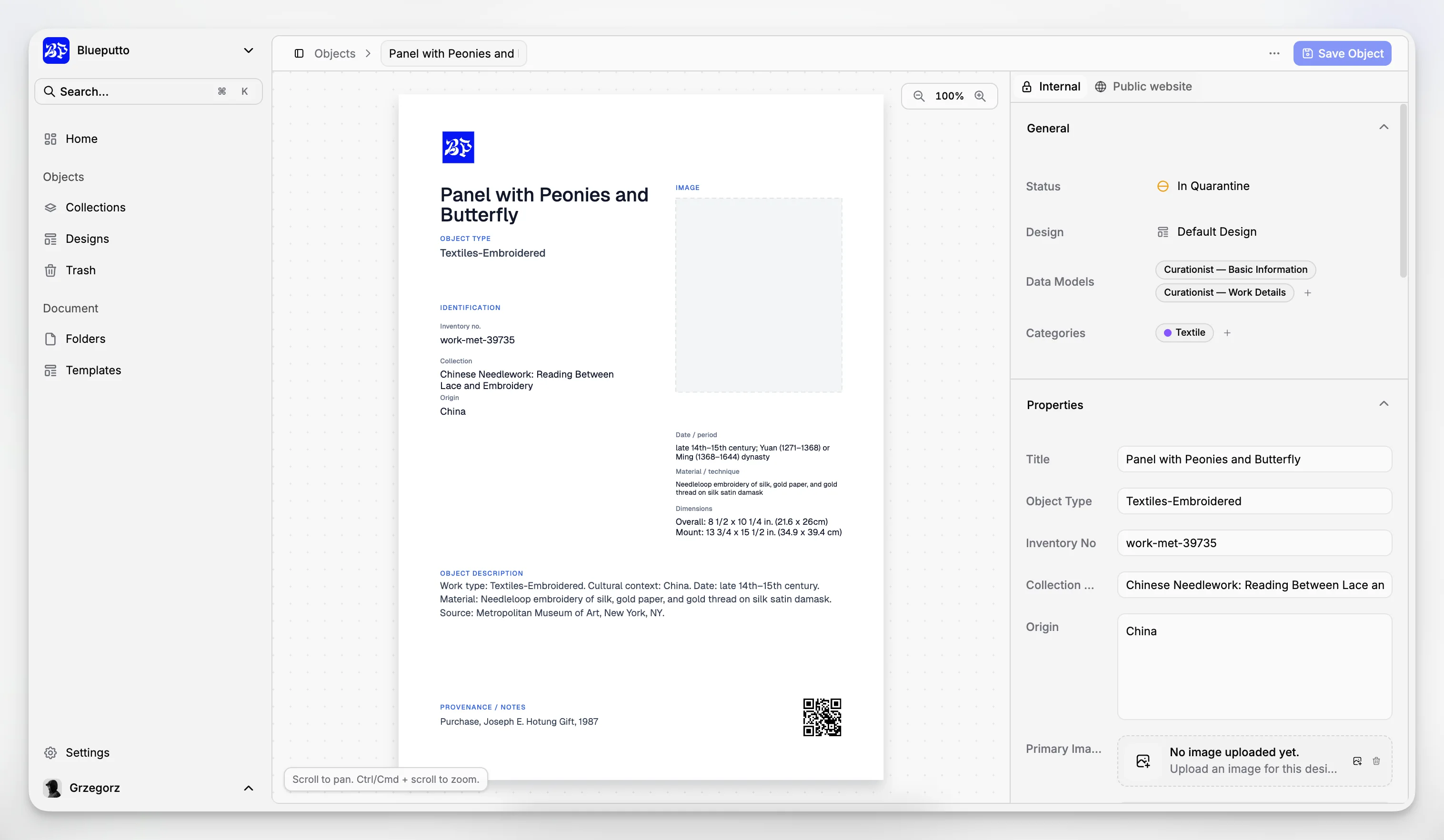Click the Blueputto logo on the document
The height and width of the screenshot is (840, 1444).
pos(458,147)
